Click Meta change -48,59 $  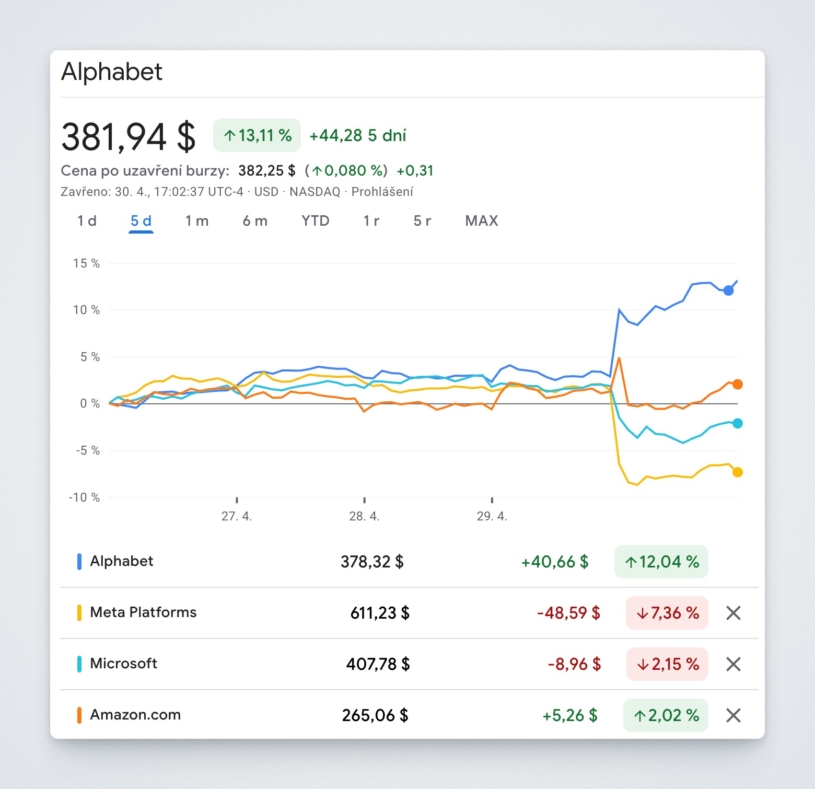[569, 613]
